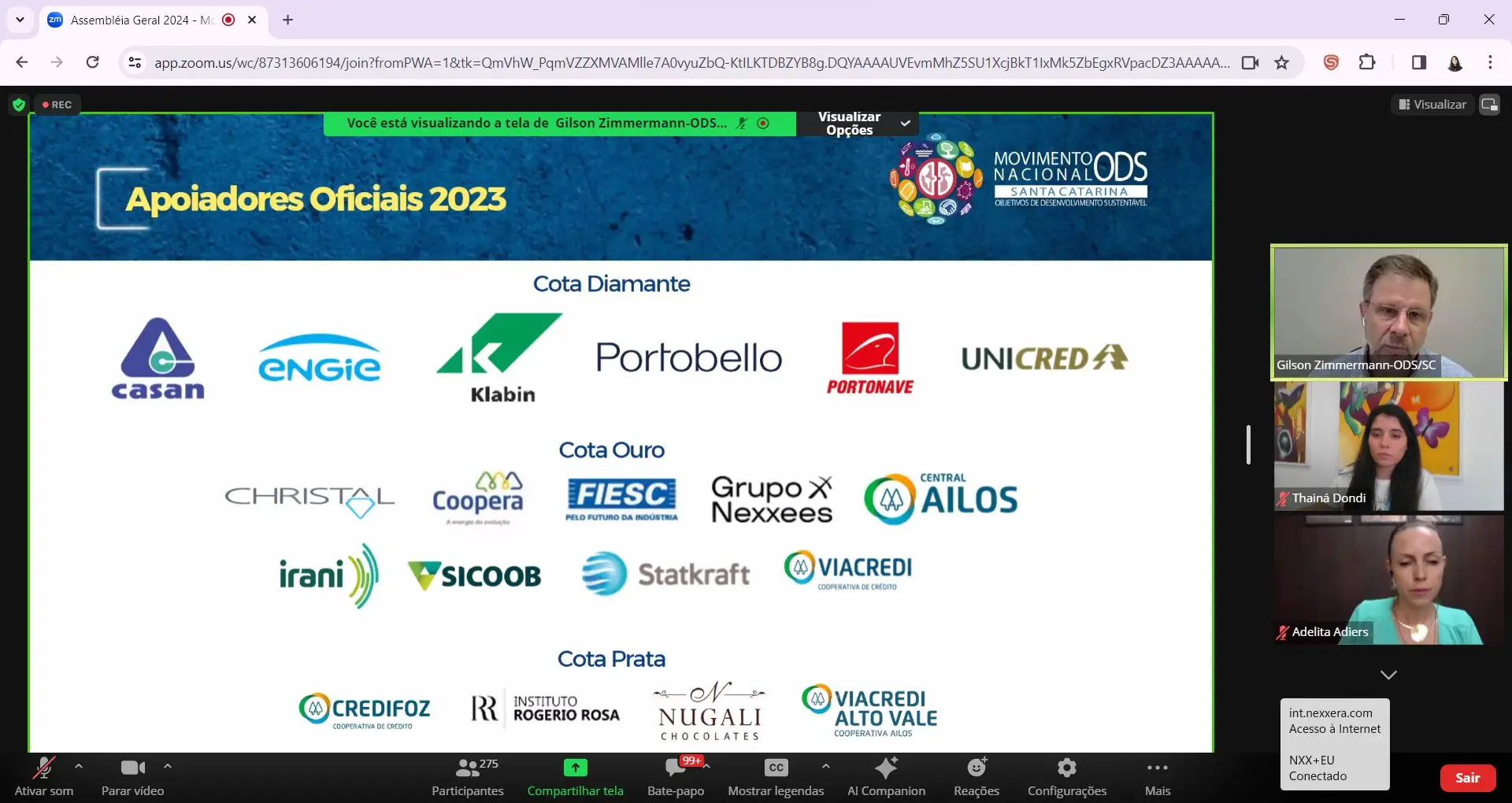Start sharing with Compartilhar tela
Viewport: 1512px width, 803px height.
[x=575, y=776]
